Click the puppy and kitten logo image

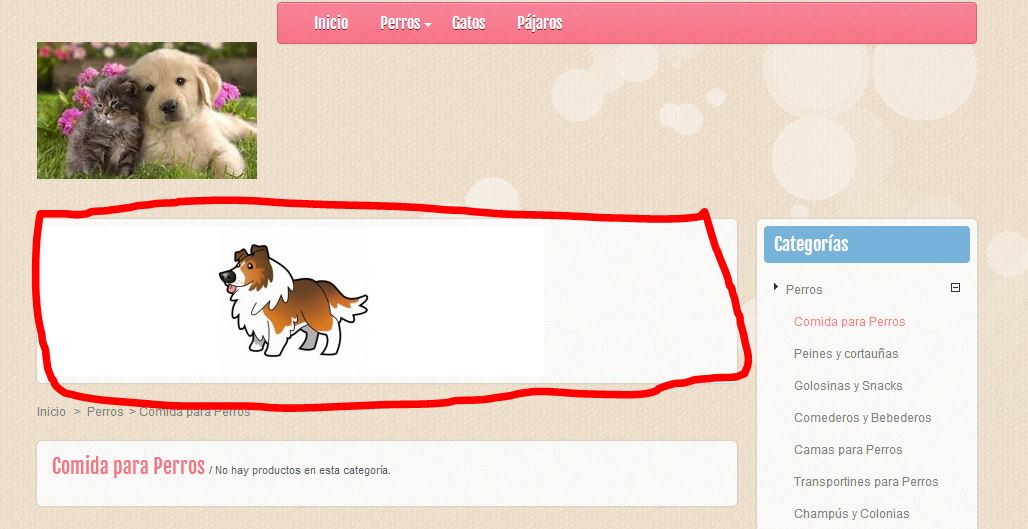(x=147, y=110)
